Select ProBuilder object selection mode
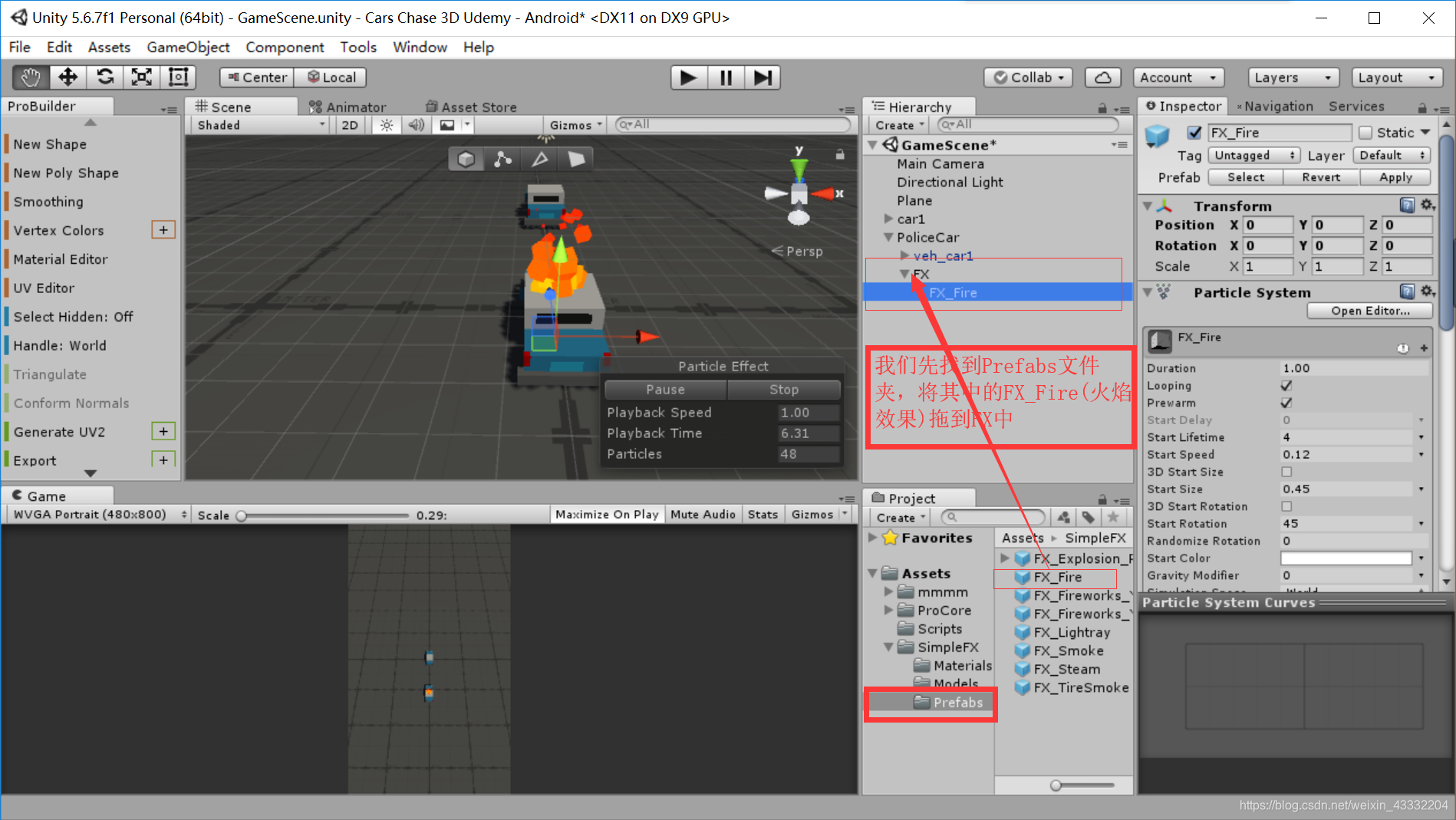 point(466,159)
